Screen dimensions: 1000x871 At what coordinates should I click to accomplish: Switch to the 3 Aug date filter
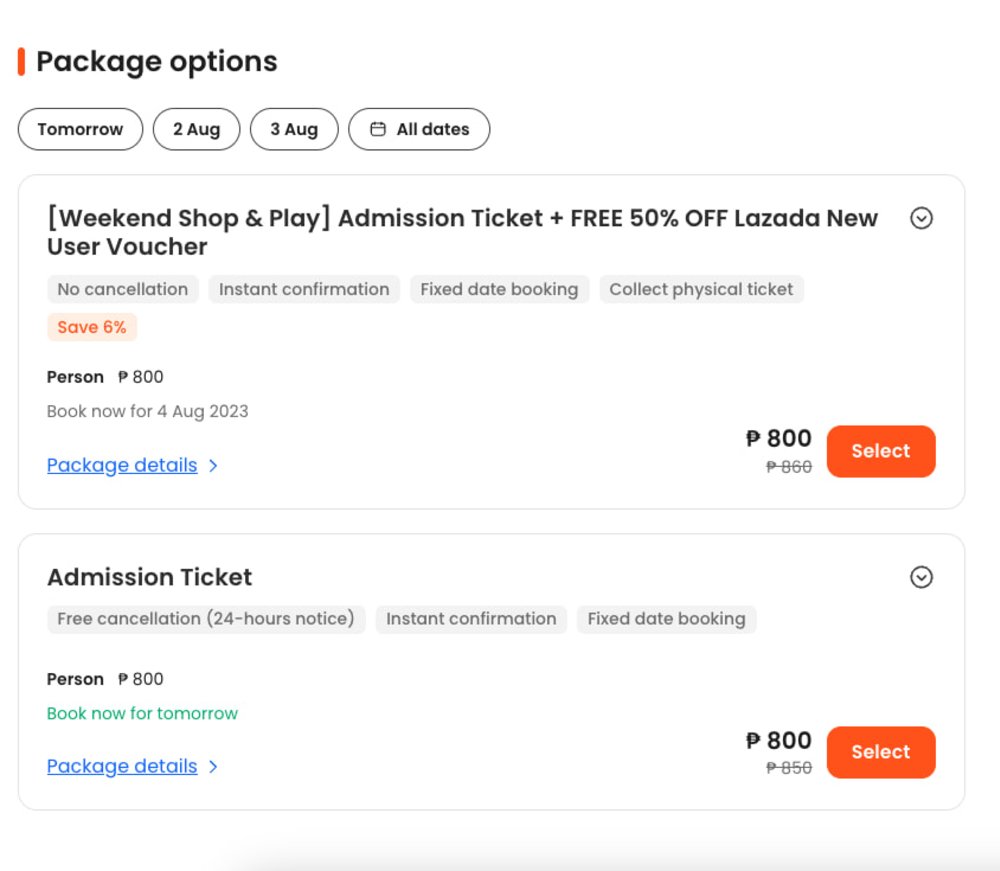tap(294, 129)
